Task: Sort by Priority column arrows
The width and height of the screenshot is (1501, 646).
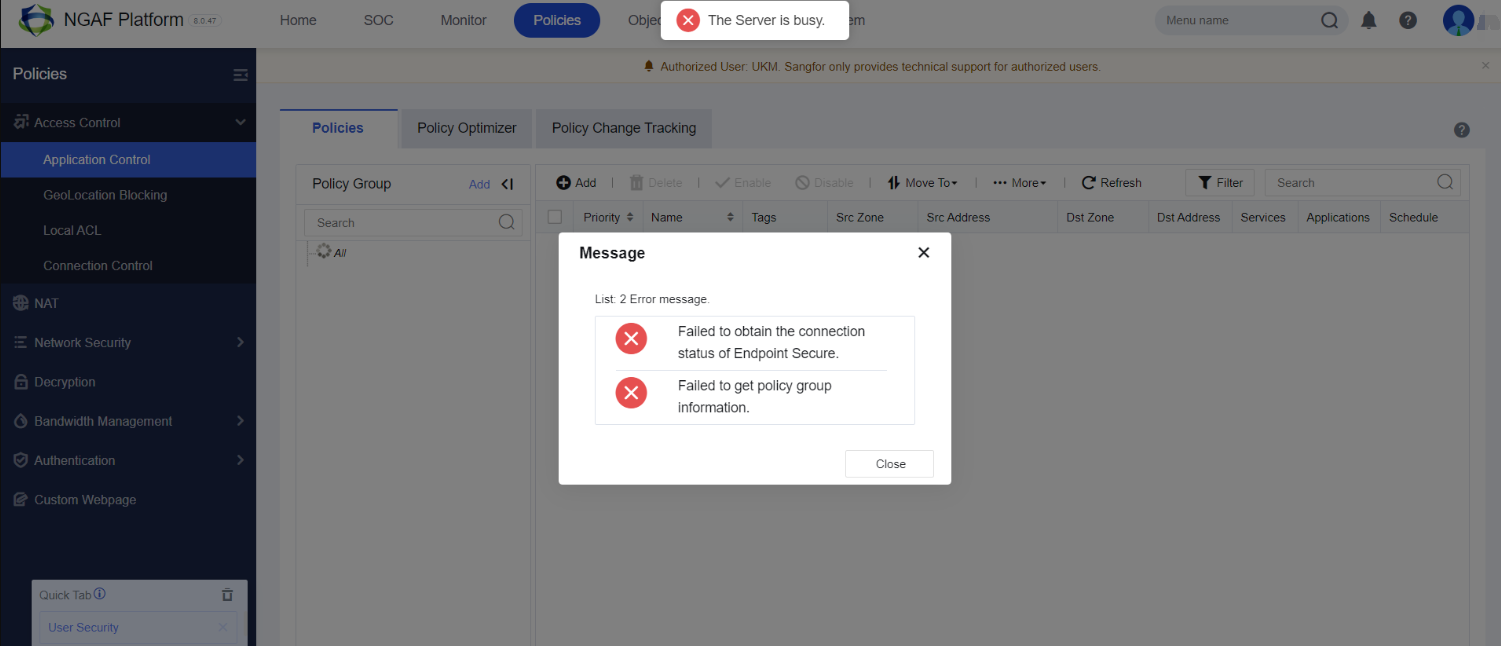Action: tap(630, 217)
